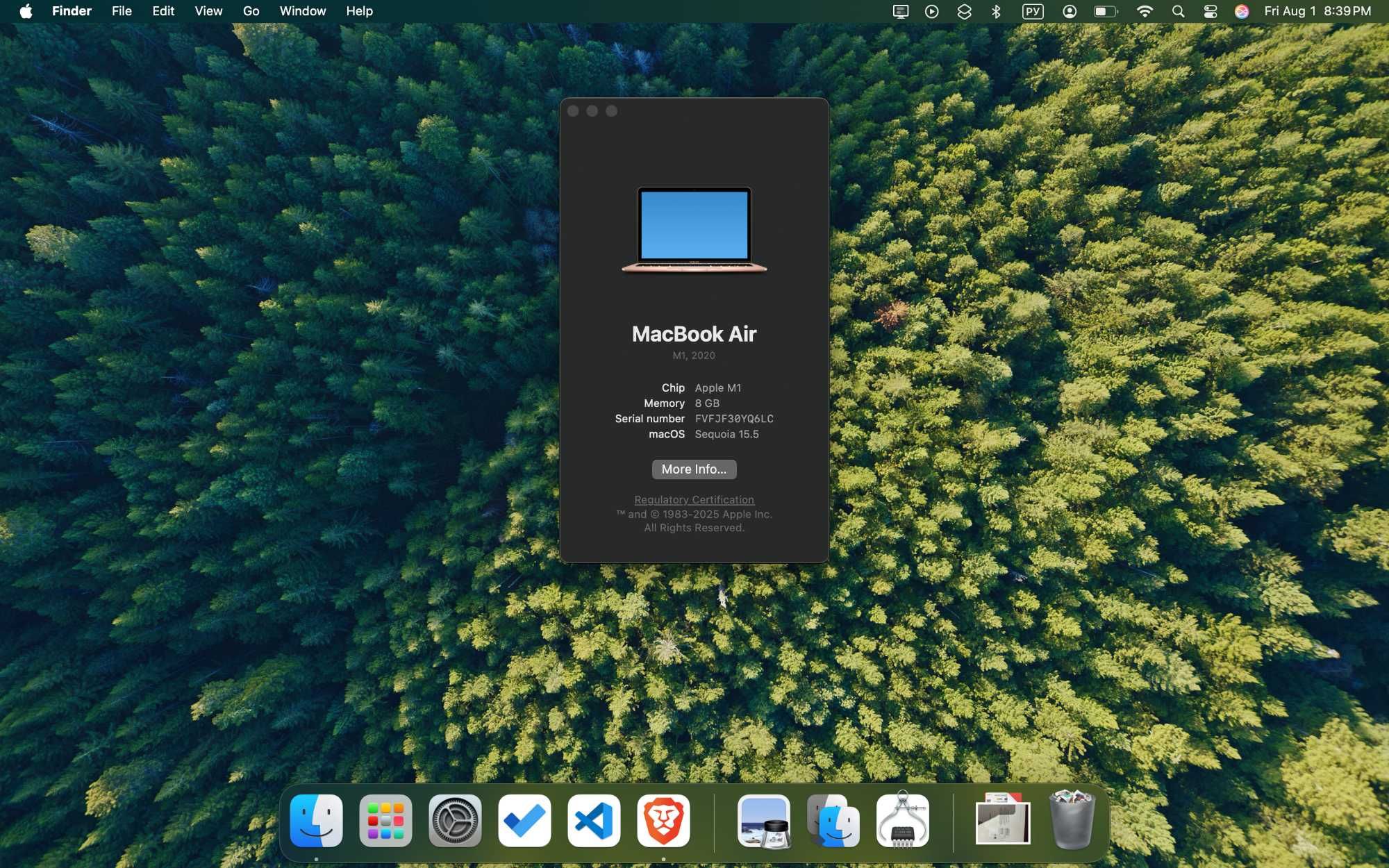Open the View menu
This screenshot has width=1389, height=868.
pos(208,11)
